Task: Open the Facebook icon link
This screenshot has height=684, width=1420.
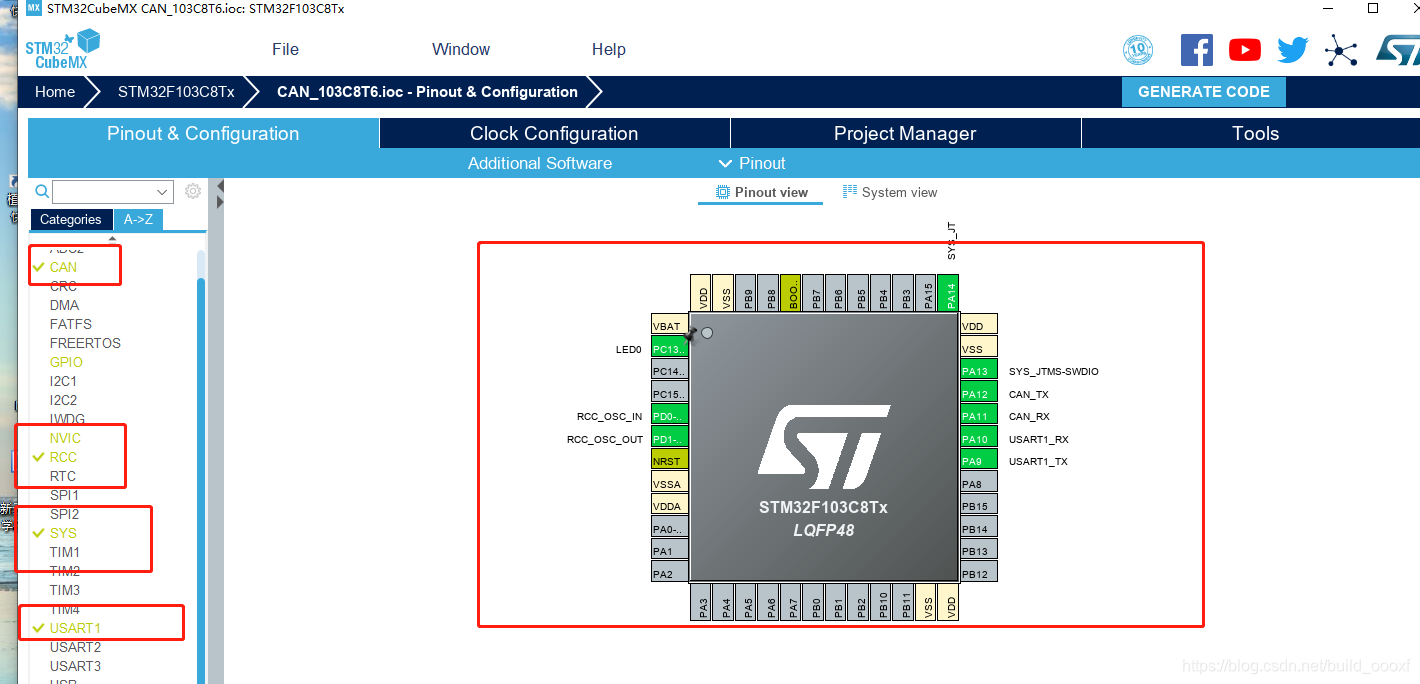Action: click(x=1196, y=50)
